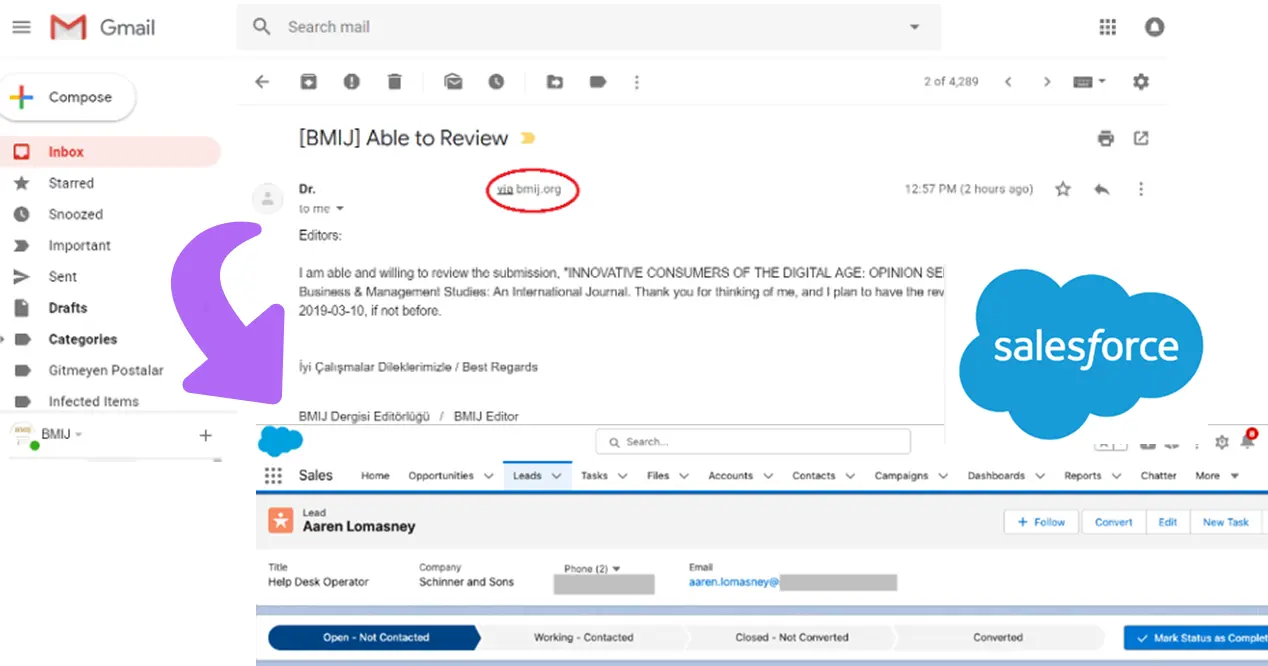
Task: Report this email as spam
Action: 351,82
